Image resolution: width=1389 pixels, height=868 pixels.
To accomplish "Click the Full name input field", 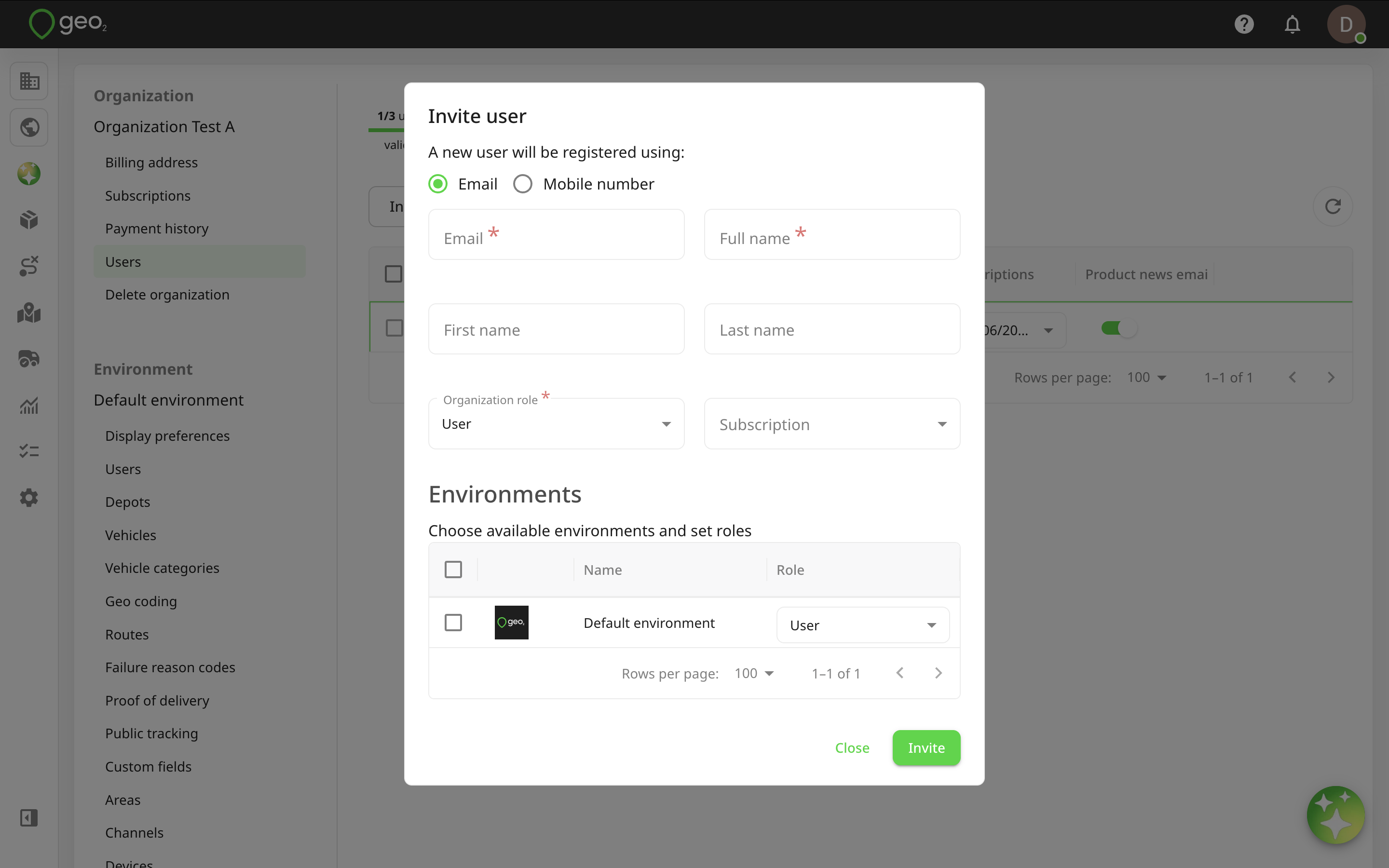I will click(831, 234).
